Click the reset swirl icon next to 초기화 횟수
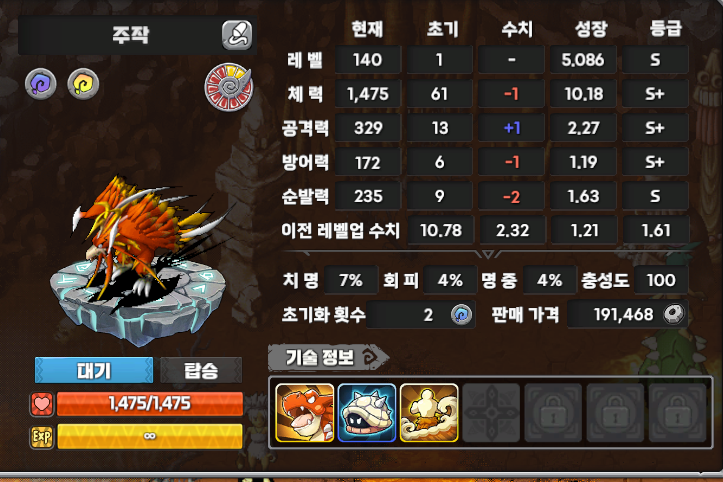723x482 pixels. [x=462, y=315]
